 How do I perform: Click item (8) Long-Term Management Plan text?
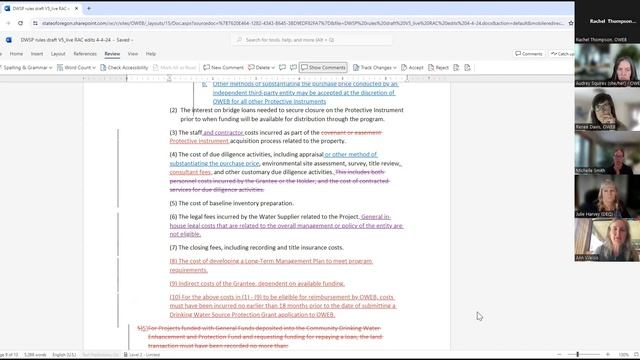(271, 265)
